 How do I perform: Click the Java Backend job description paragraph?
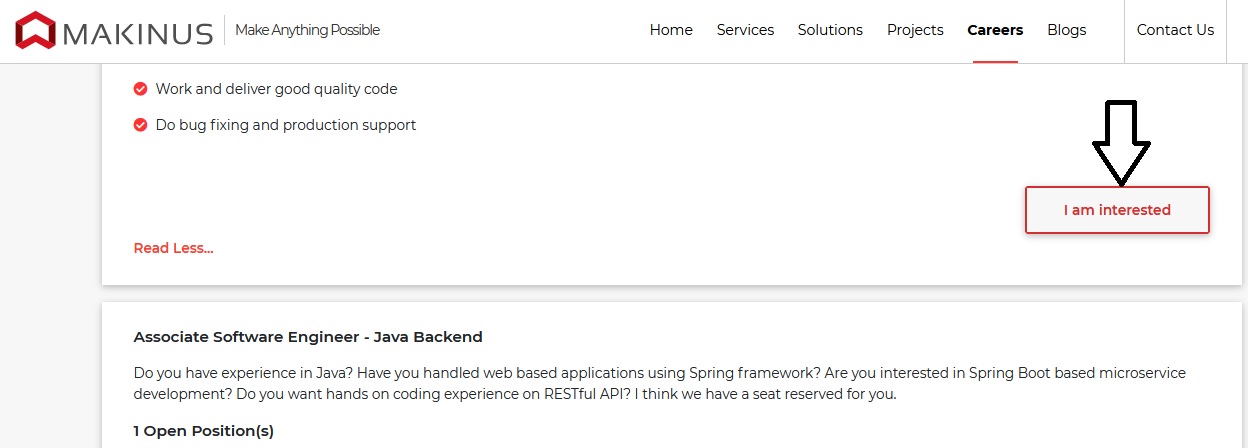click(659, 383)
